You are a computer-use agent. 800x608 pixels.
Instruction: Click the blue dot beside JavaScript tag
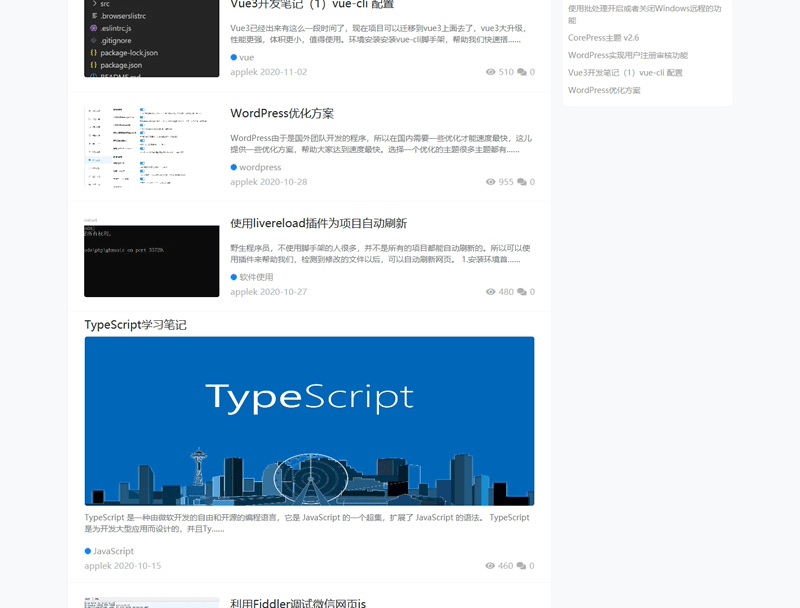pyautogui.click(x=88, y=551)
